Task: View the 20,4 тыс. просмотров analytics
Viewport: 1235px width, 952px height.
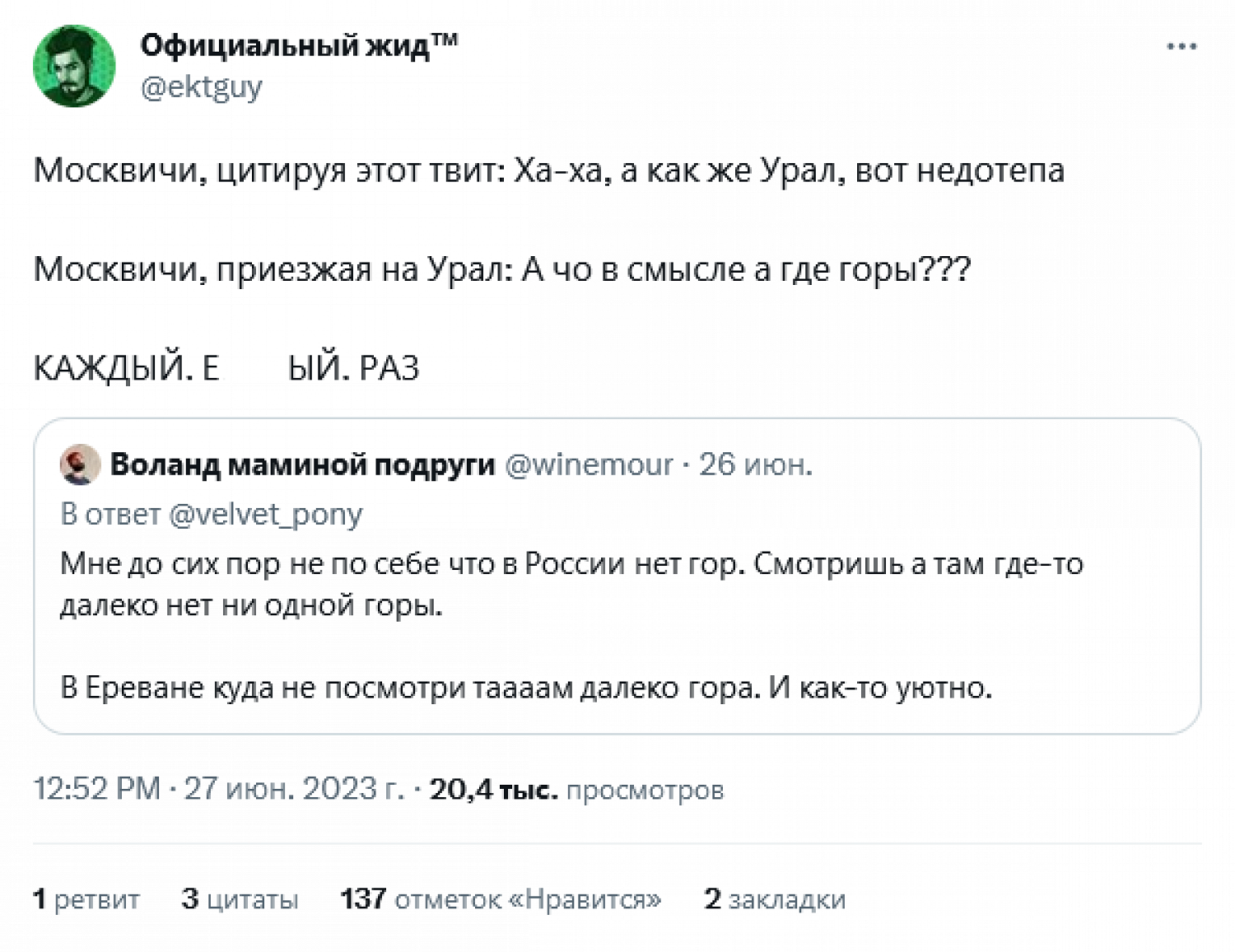Action: [576, 790]
